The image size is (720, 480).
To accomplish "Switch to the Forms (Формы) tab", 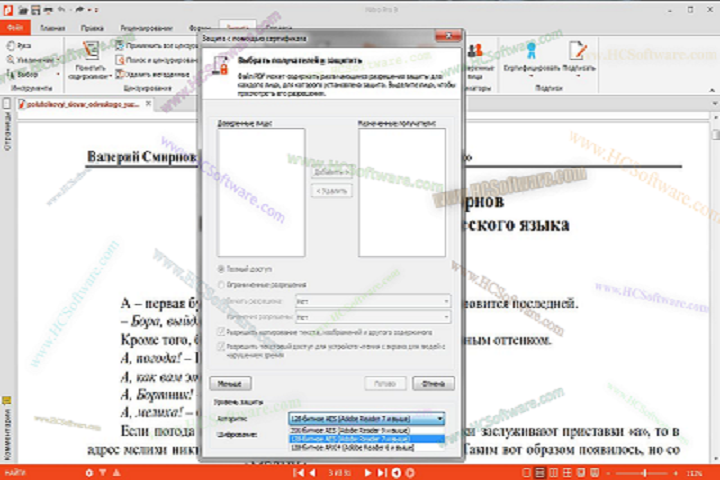I will coord(200,28).
